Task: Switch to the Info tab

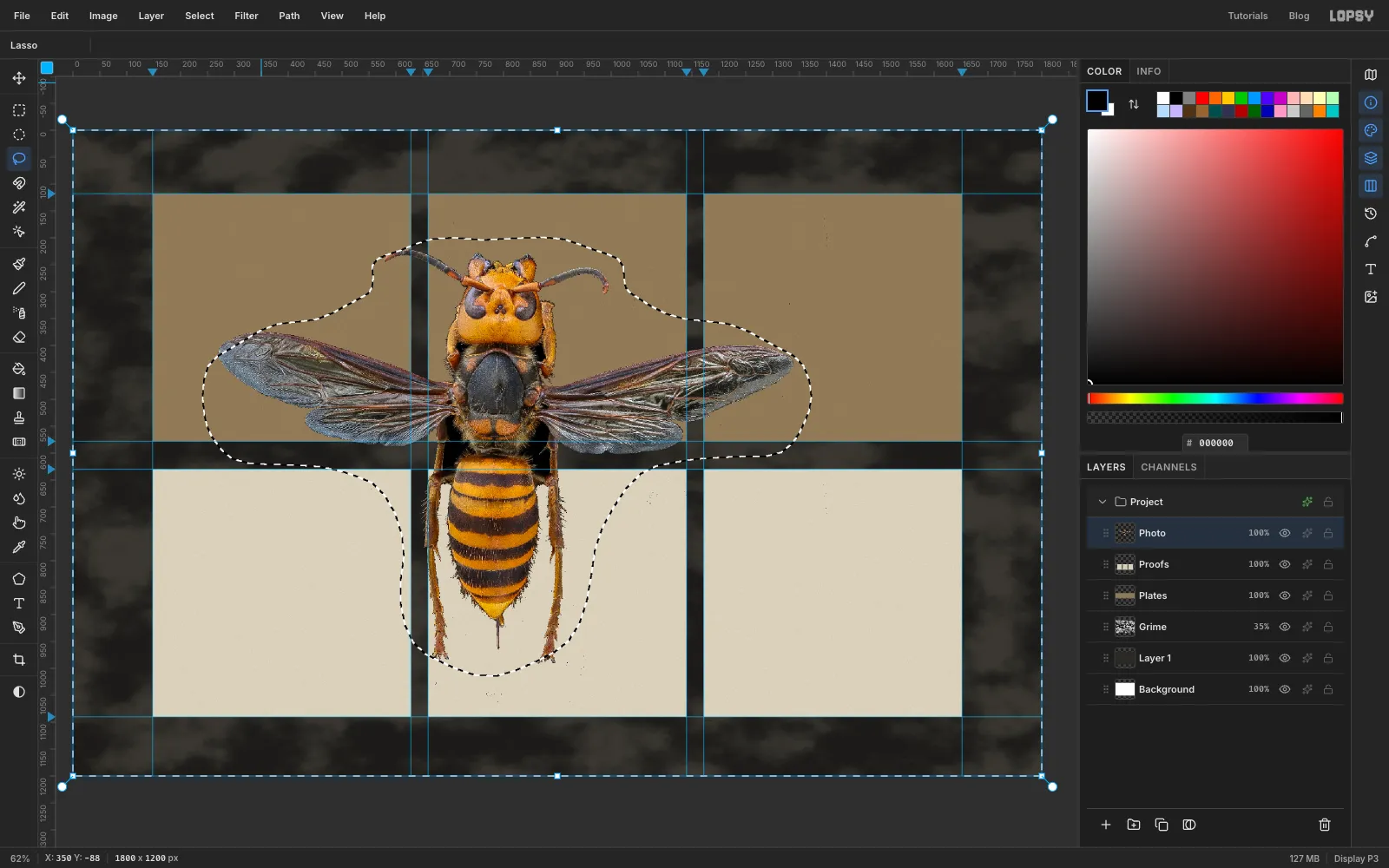Action: click(x=1149, y=71)
